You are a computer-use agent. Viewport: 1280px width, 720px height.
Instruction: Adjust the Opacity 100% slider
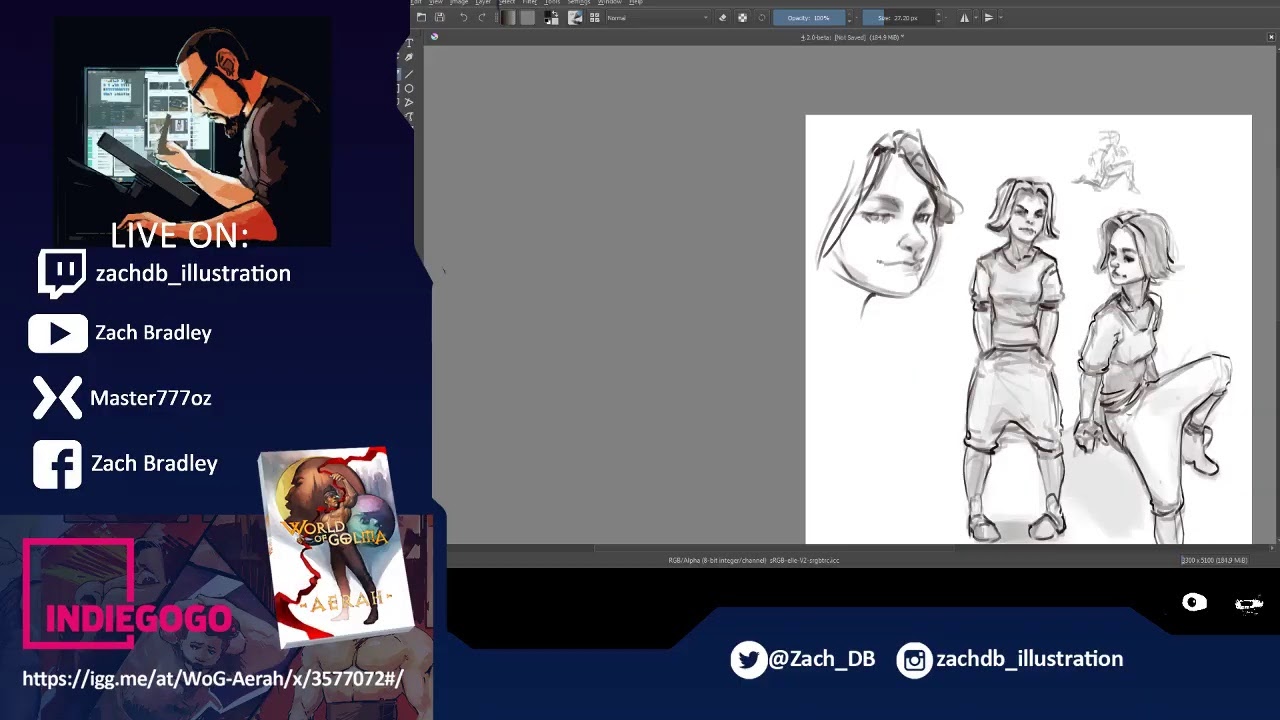click(x=809, y=18)
